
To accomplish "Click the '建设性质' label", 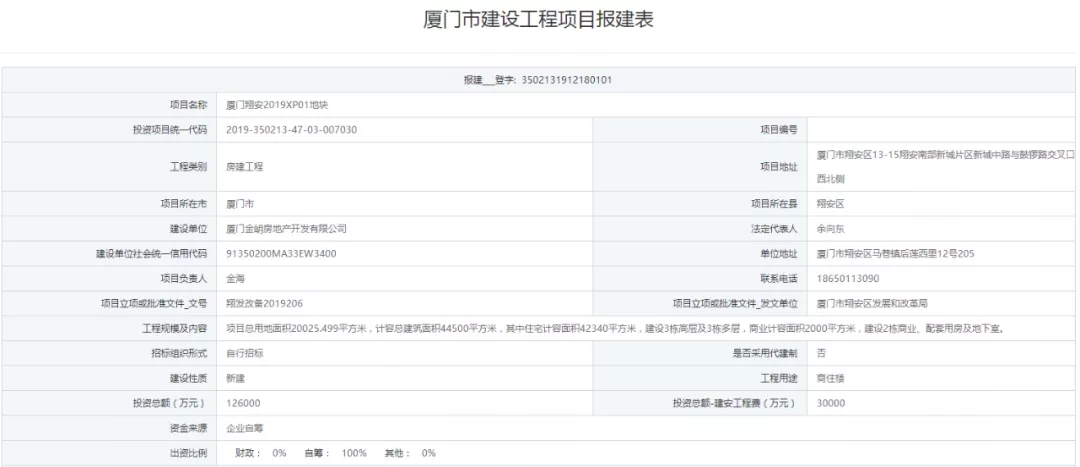I will (x=188, y=378).
